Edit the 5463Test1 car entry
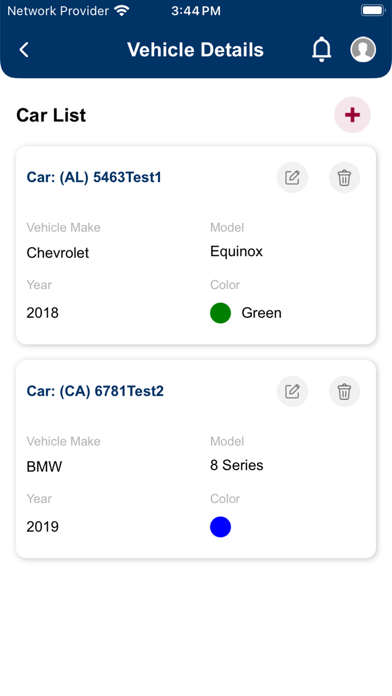Screen dimensions: 392x696 click(x=293, y=178)
